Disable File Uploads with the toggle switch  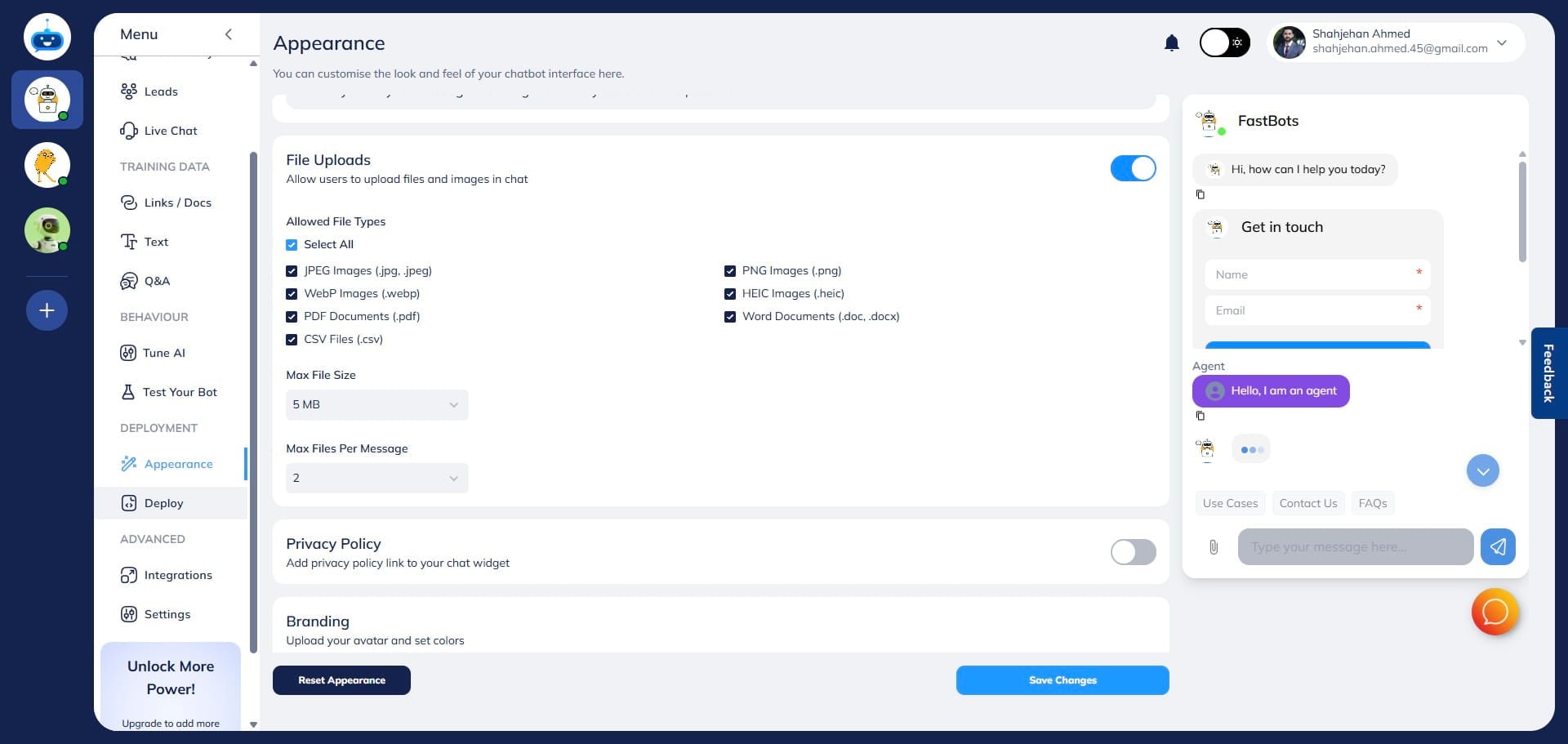(1134, 168)
